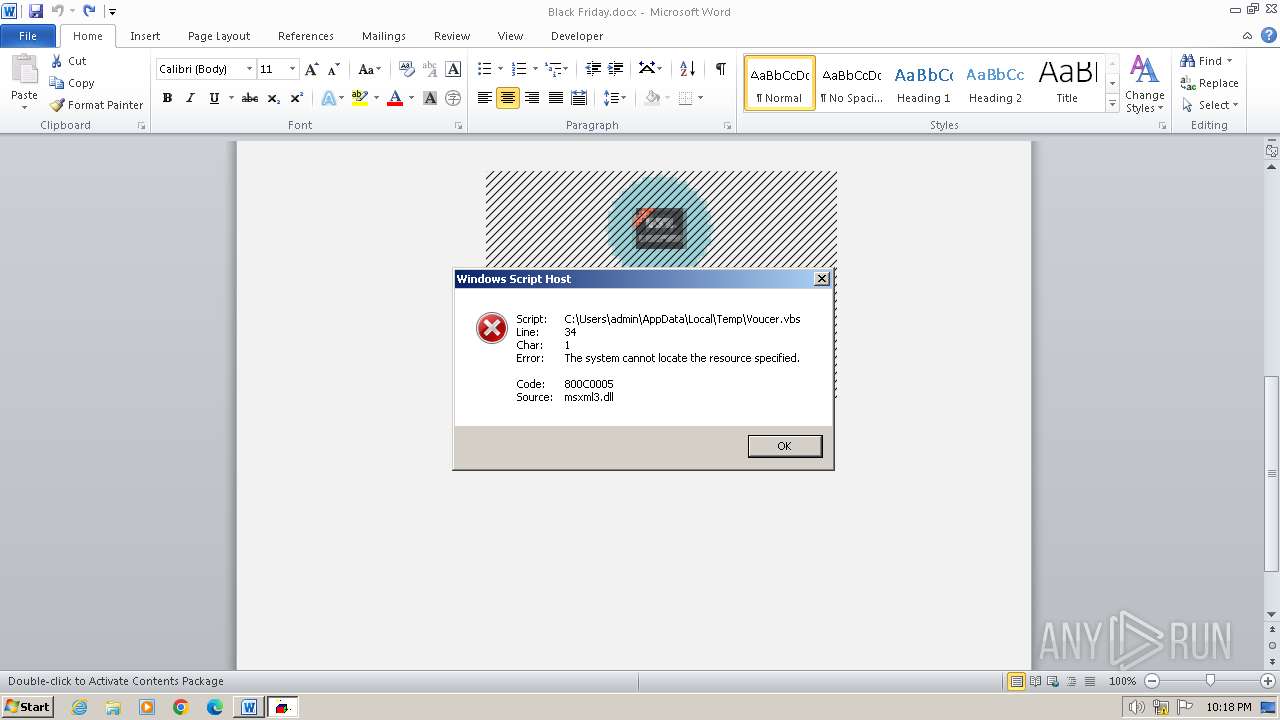The image size is (1280, 720).
Task: Open the red font color button
Action: 395,98
